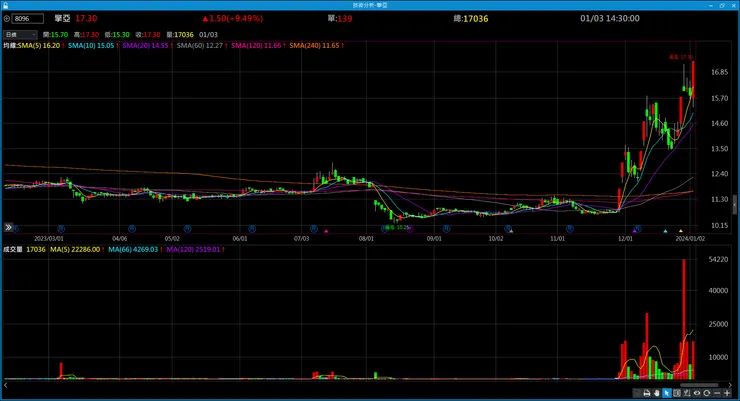Open the 日線 period dropdown
740x401 pixels.
(x=20, y=34)
